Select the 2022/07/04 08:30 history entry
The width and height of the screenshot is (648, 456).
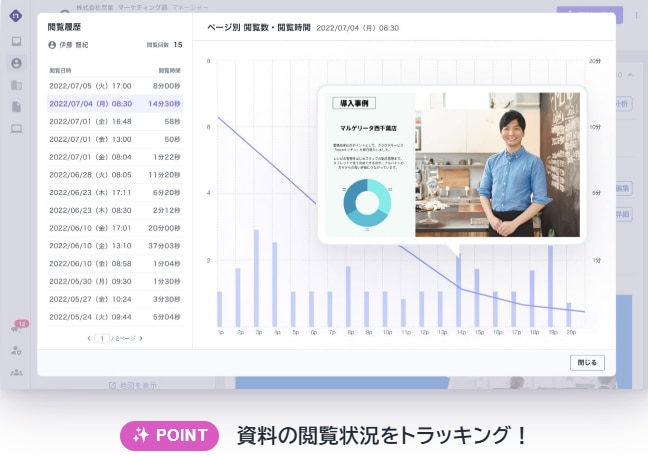click(x=114, y=103)
